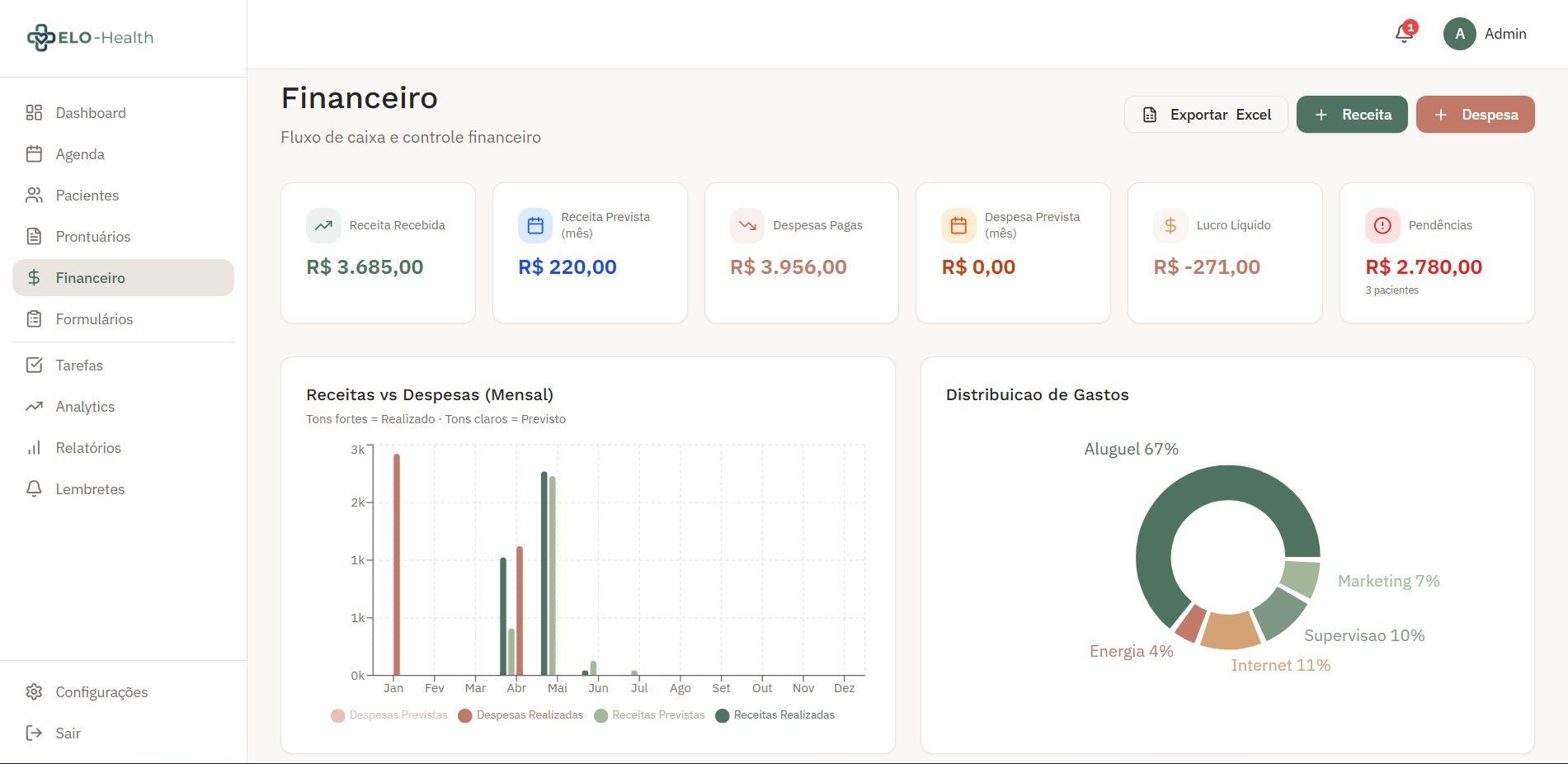Click the dark green May revenue bar

tap(544, 573)
